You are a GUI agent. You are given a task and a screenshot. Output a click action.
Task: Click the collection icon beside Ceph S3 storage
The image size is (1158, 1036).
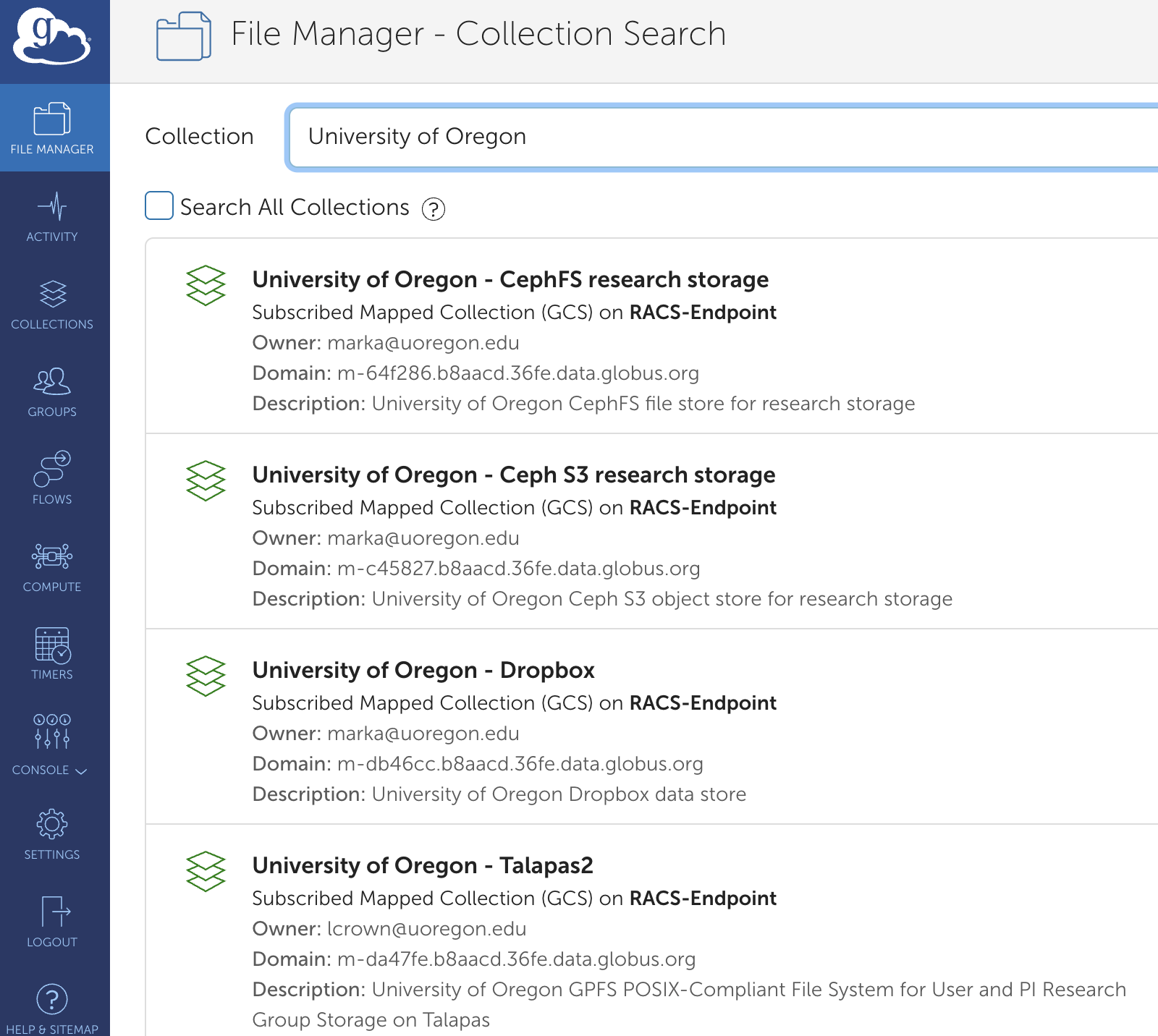[206, 482]
